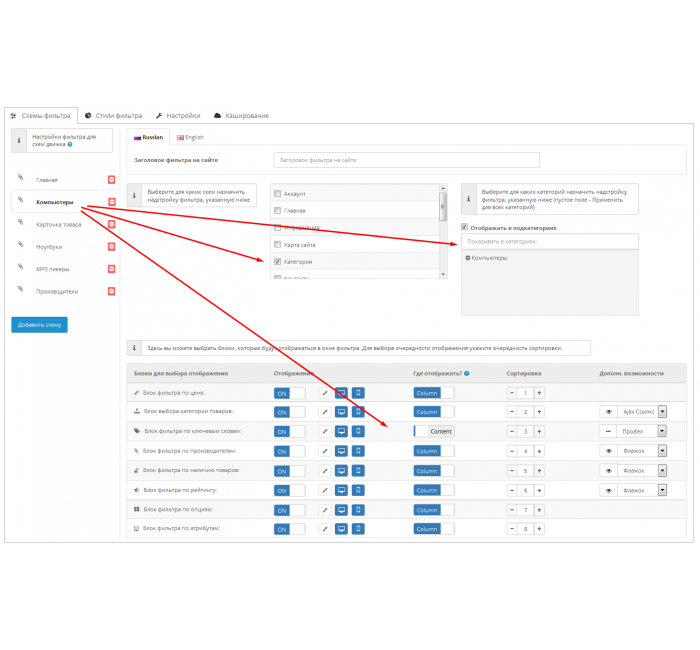
Task: Click desktop display icon in price filter row
Action: pyautogui.click(x=341, y=393)
